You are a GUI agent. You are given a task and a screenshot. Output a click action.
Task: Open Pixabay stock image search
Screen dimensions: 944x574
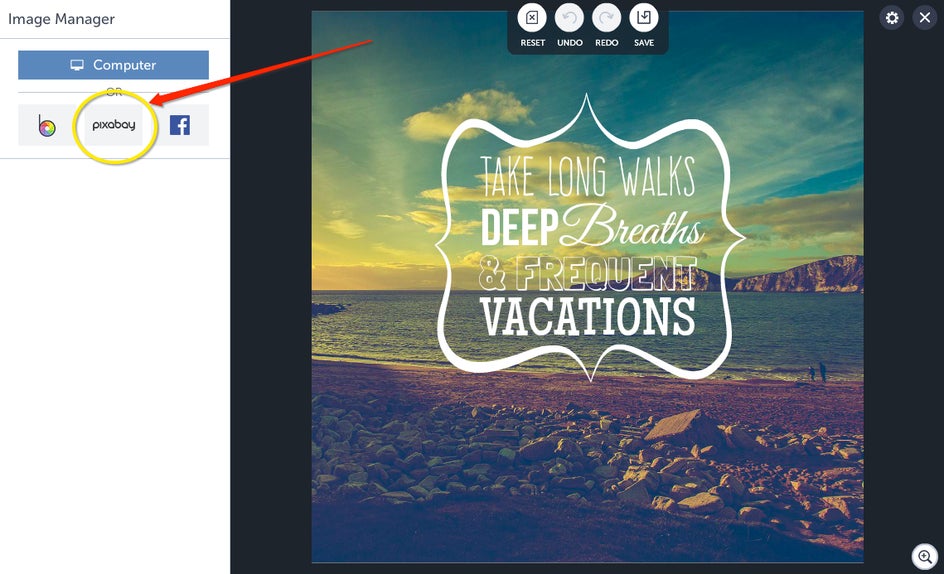[x=113, y=125]
